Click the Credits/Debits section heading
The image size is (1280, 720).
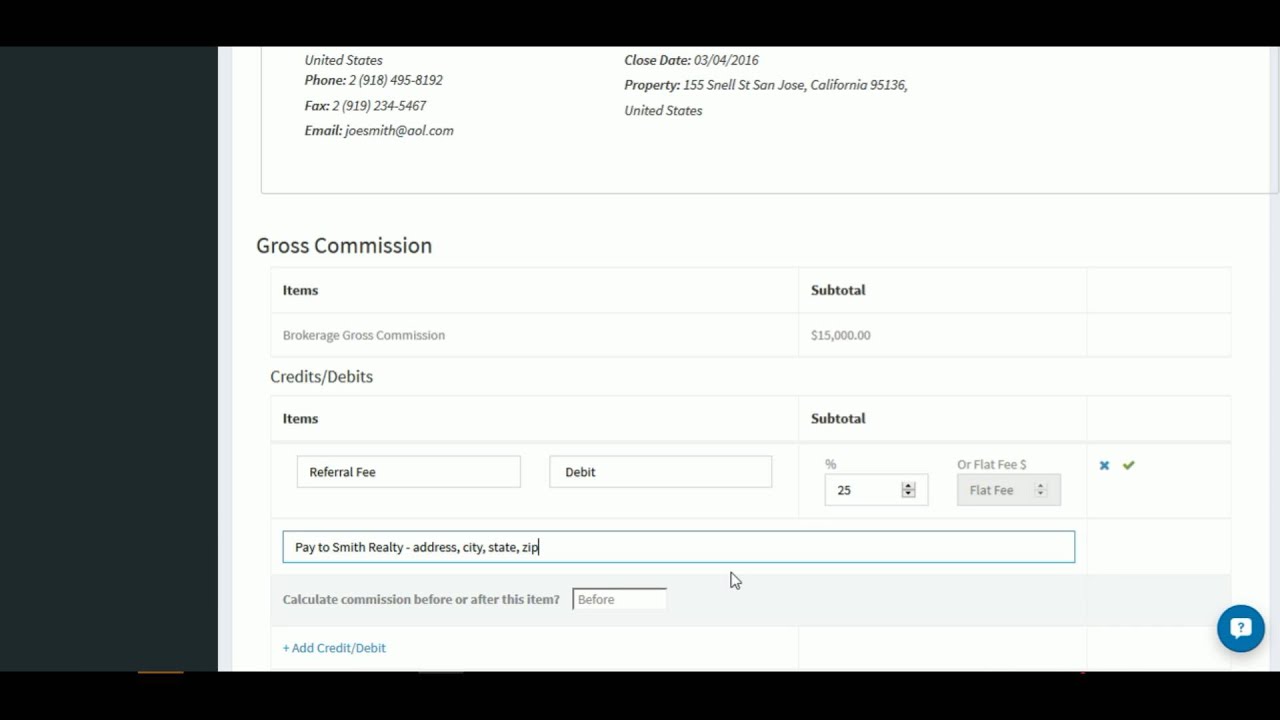click(321, 376)
